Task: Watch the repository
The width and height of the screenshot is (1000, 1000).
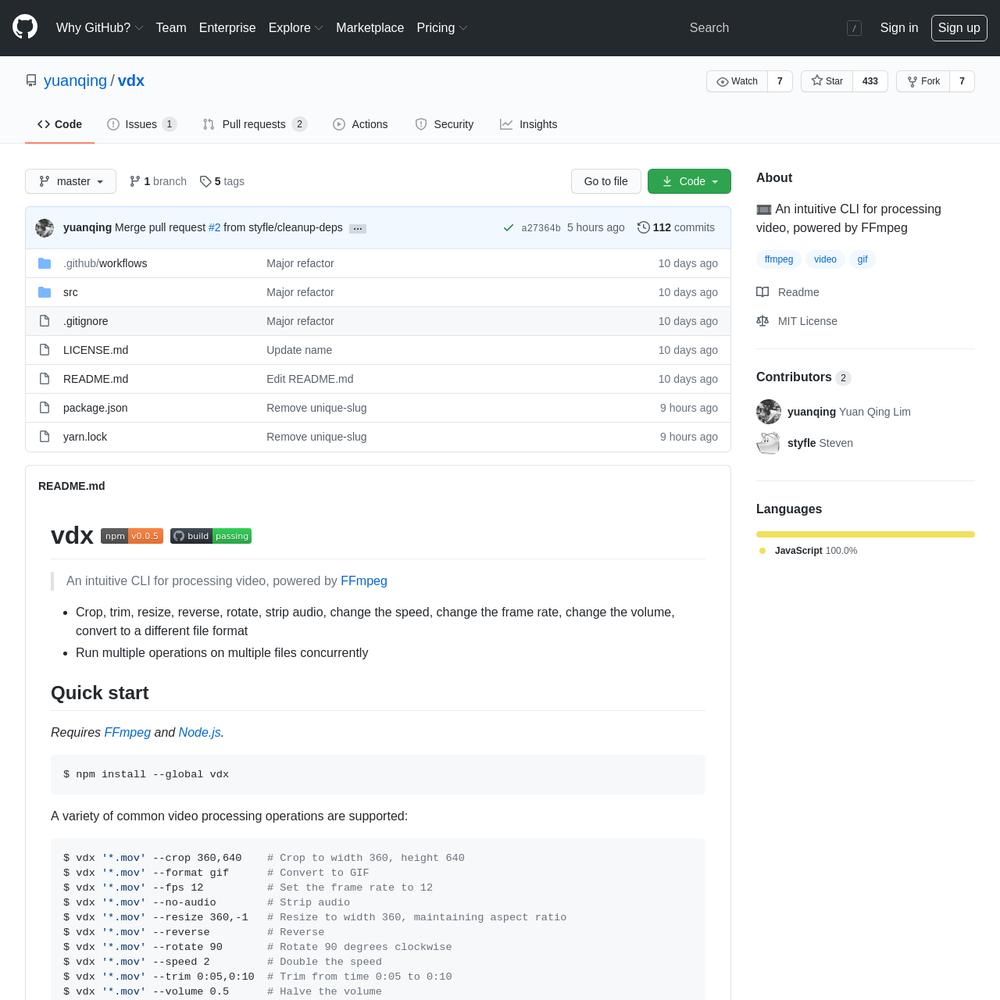Action: coord(737,81)
